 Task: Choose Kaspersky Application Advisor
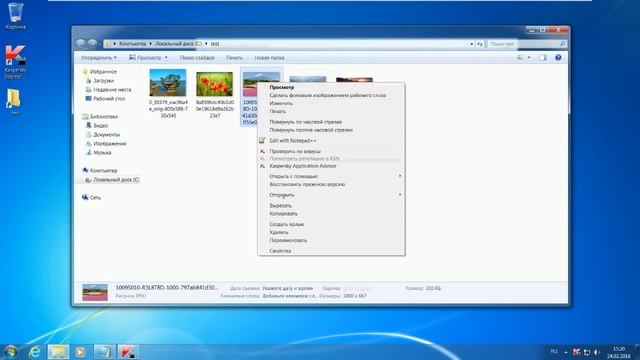(331, 166)
